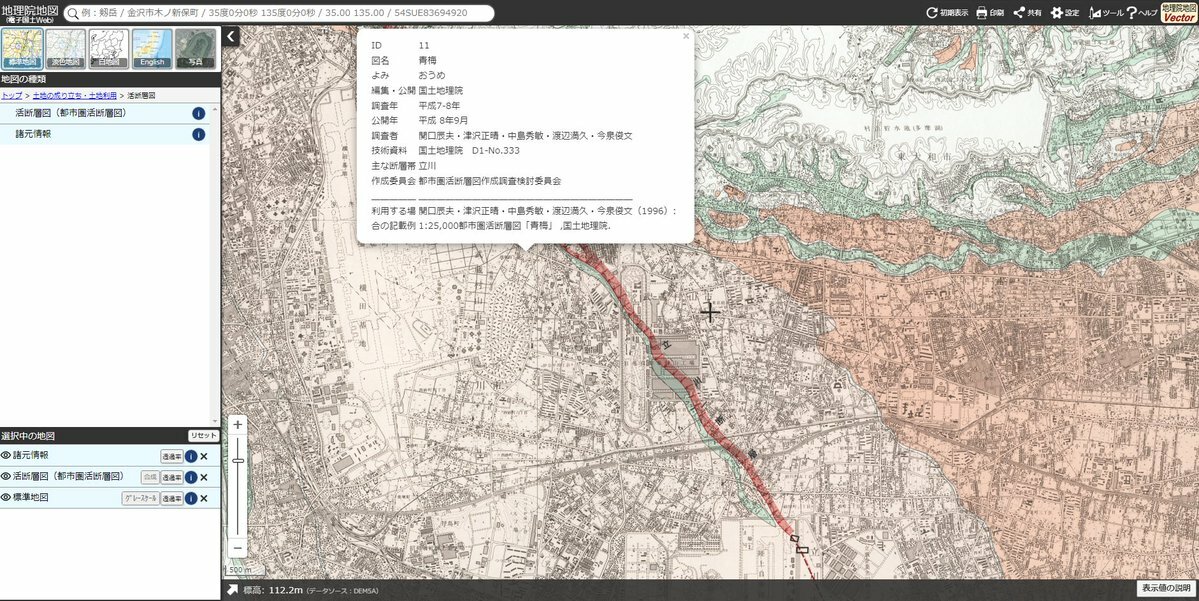Screen dimensions: 1199x601
Task: Go to 土地の成り立ち・土地利用 breadcrumb link
Action: point(73,96)
